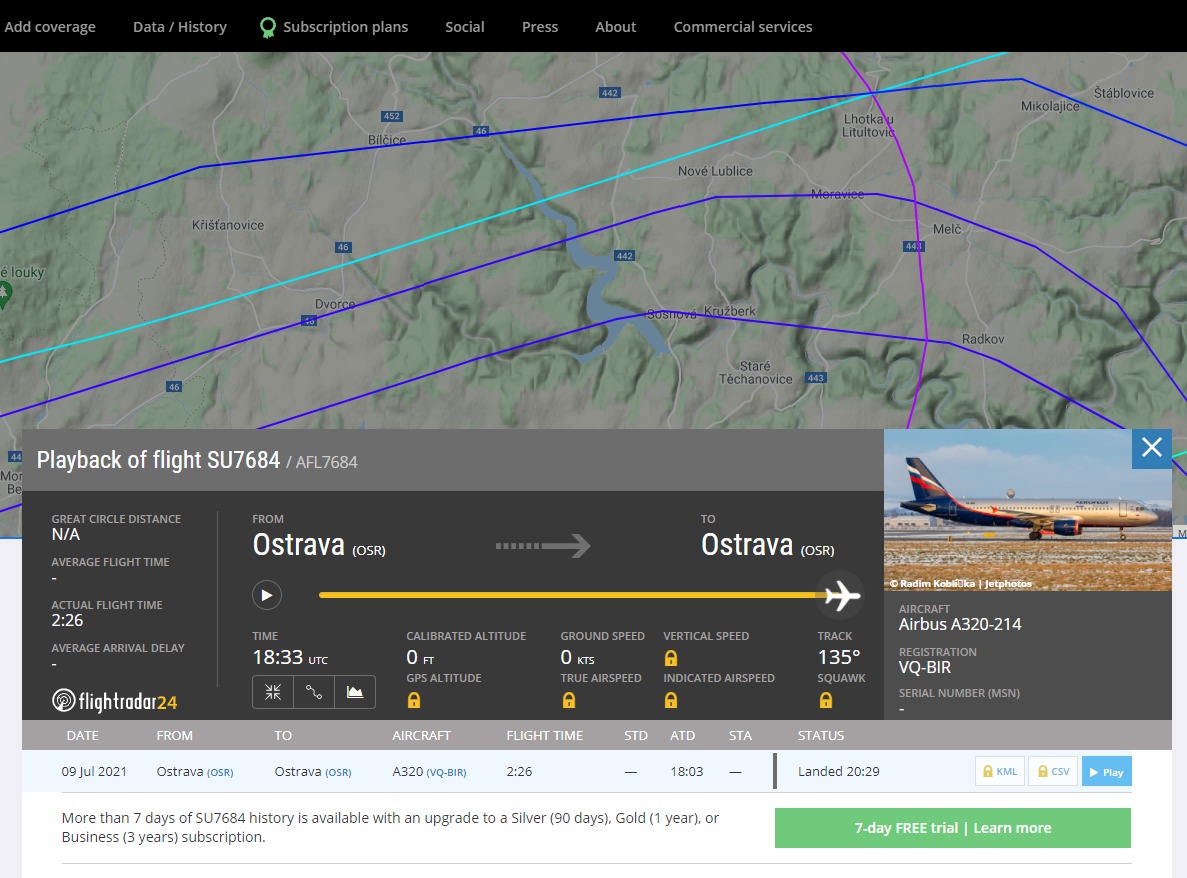Start playback with the round play button

click(x=266, y=595)
